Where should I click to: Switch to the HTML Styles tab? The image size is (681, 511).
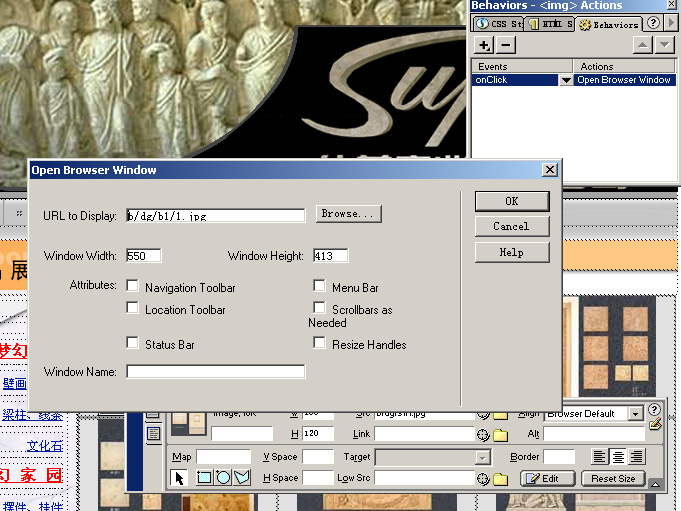(x=550, y=24)
